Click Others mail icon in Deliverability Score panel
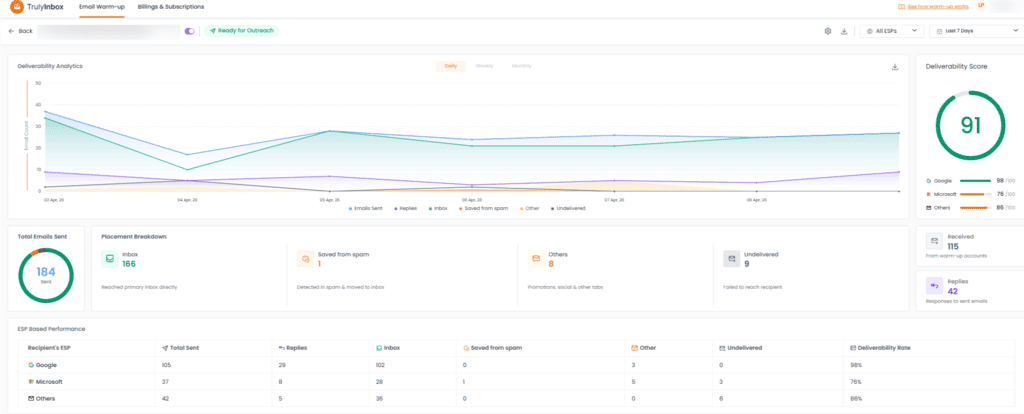 click(x=928, y=208)
